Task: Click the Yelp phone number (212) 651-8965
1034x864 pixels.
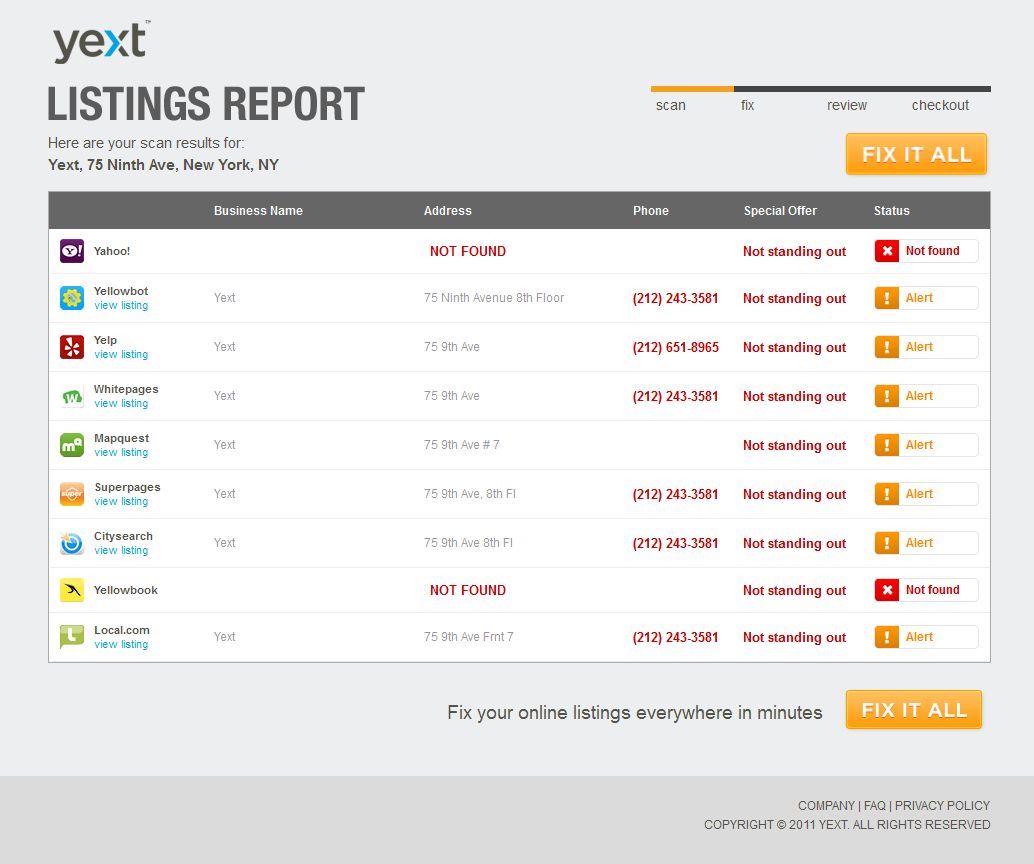Action: [676, 348]
